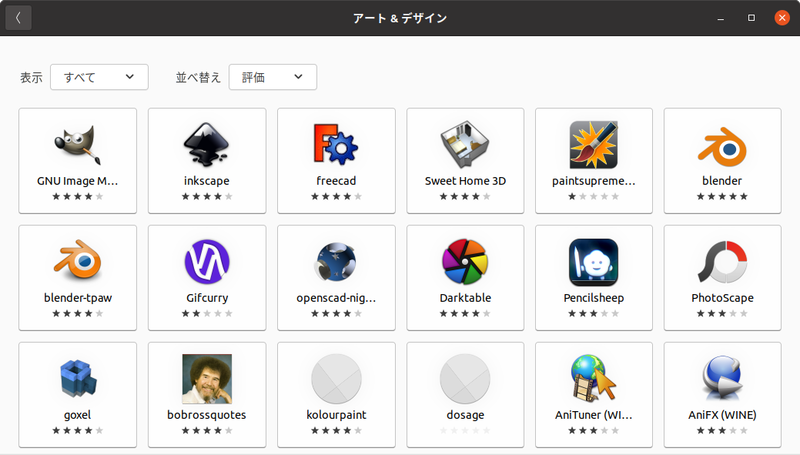Open the blender app icon
The image size is (800, 455).
722,147
